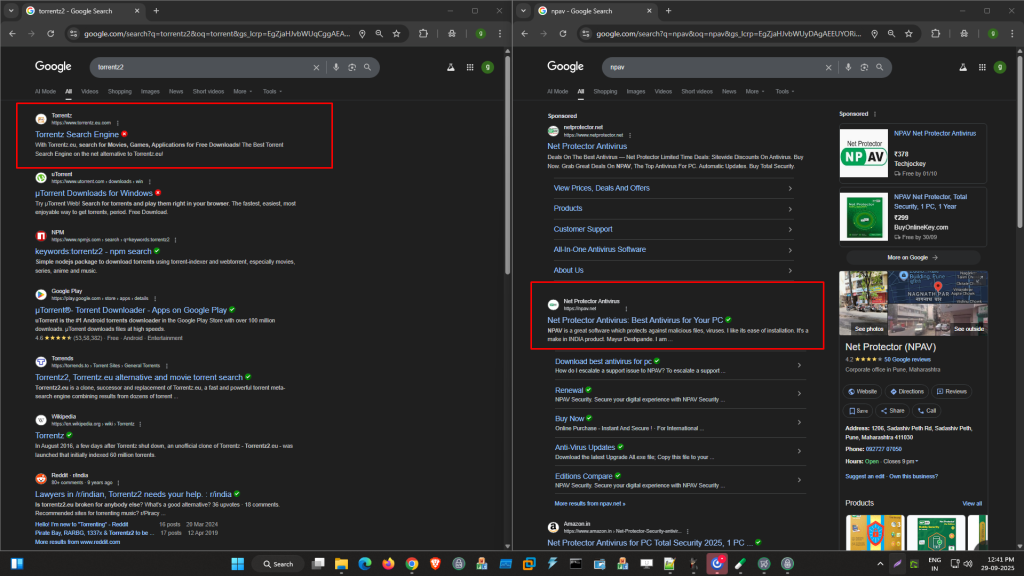This screenshot has height=576, width=1024.
Task: Clear the torrentz2 search query with X
Action: point(317,68)
